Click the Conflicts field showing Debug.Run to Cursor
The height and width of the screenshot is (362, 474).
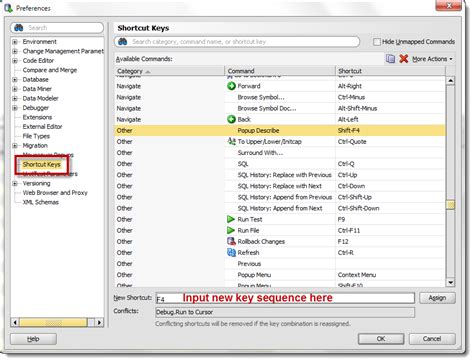pos(285,312)
